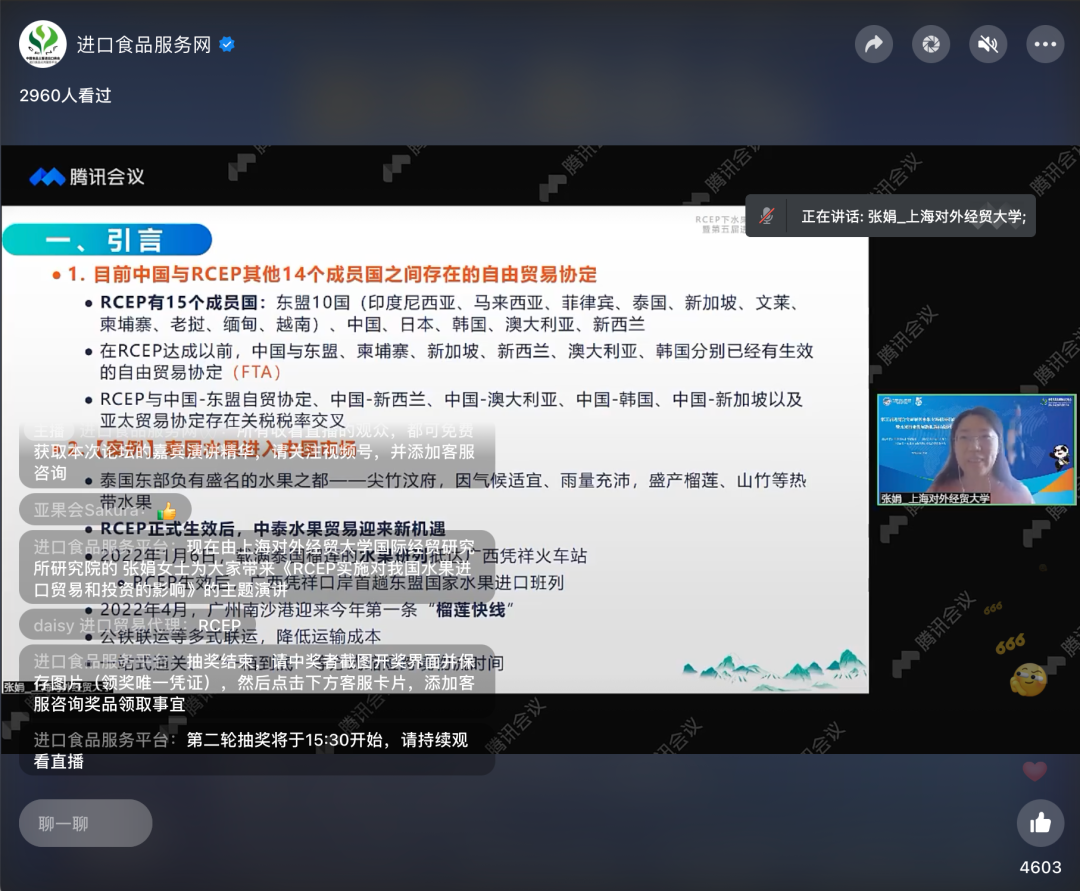Screen dimensions: 1080x891
Task: Click the orange 666 reaction text
Action: pos(1010,645)
